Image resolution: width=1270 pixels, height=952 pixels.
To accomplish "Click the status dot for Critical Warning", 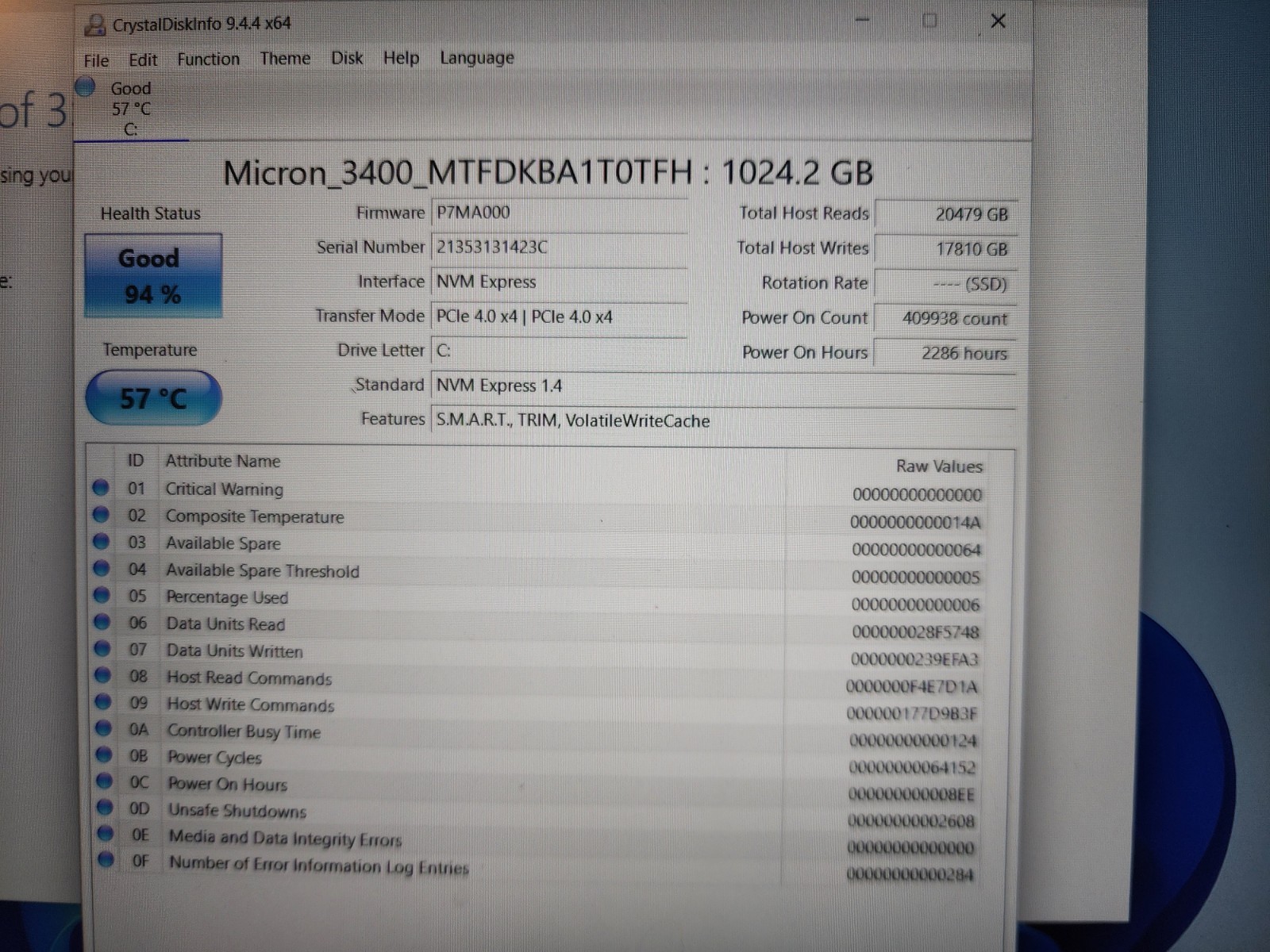I will point(101,488).
